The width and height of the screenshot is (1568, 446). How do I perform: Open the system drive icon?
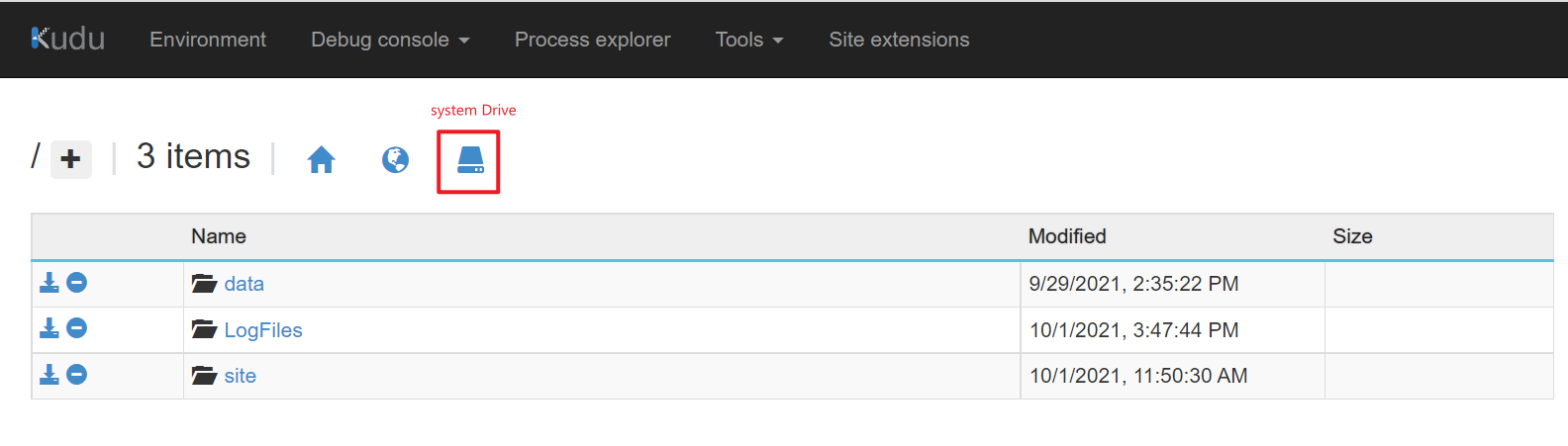pos(470,160)
